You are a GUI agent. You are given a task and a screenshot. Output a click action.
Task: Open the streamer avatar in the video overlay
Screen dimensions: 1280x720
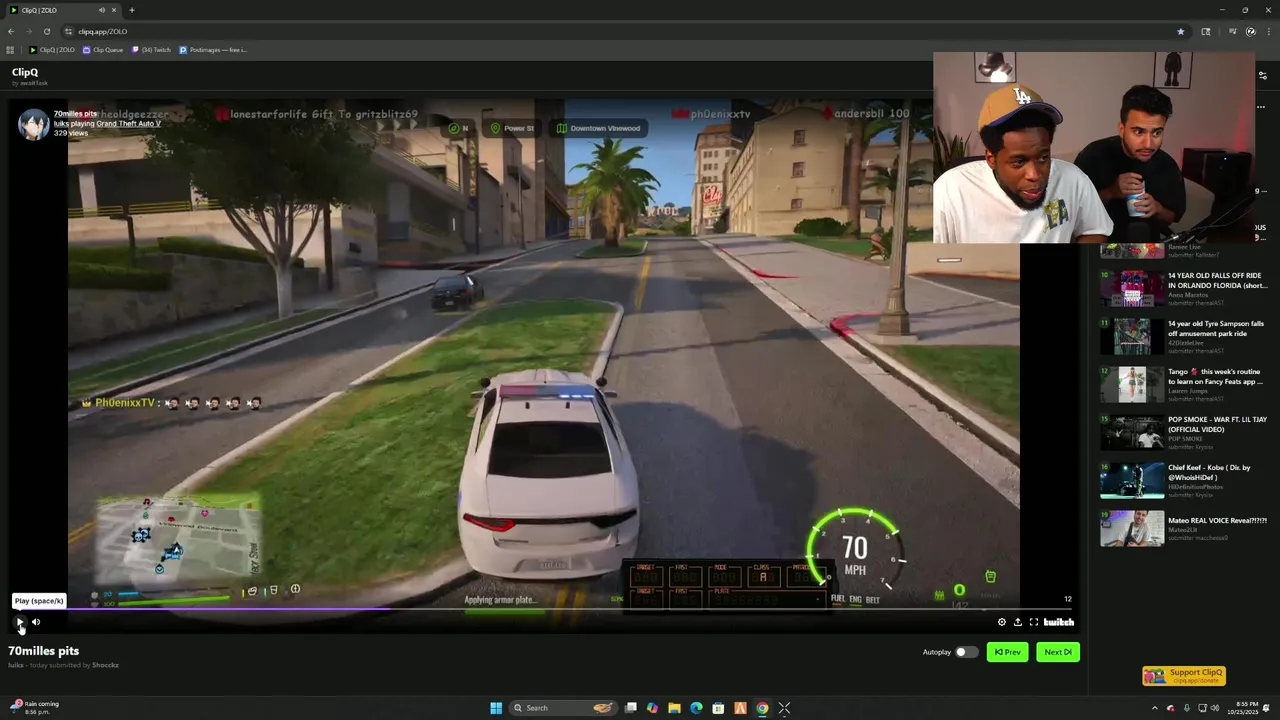(x=33, y=124)
